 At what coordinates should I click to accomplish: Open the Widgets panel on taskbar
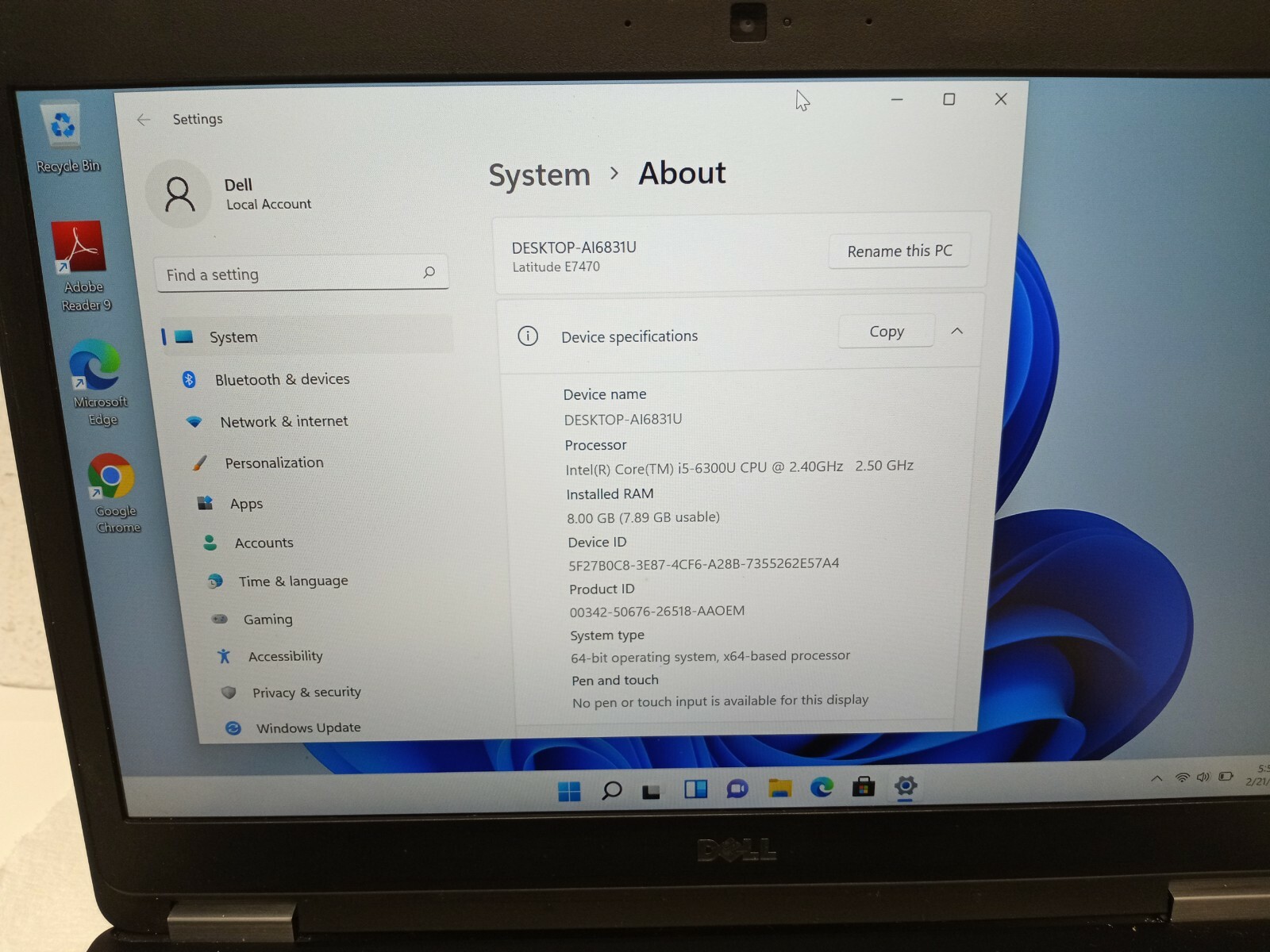tap(695, 789)
